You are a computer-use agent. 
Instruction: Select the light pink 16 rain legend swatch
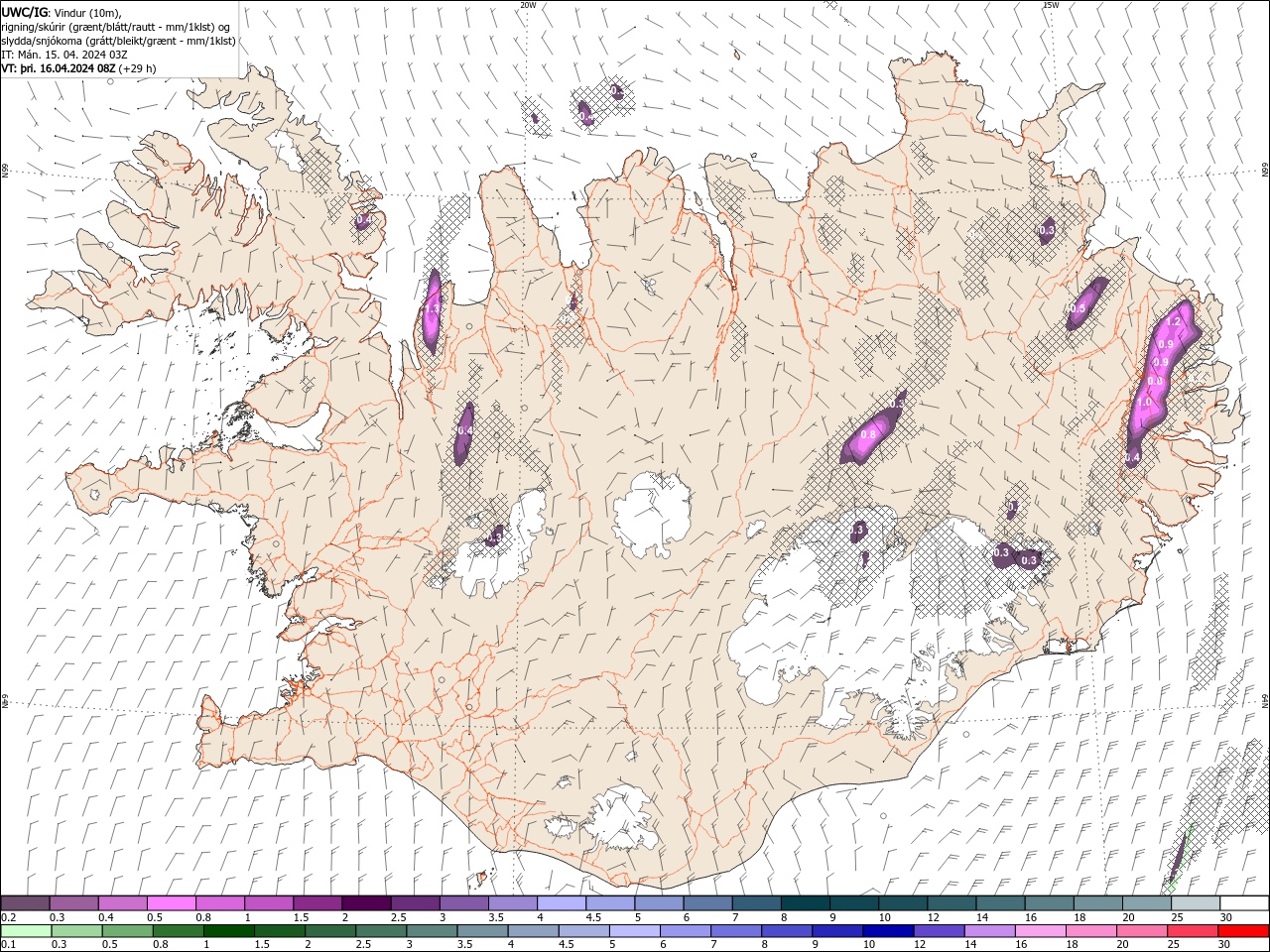(1040, 931)
